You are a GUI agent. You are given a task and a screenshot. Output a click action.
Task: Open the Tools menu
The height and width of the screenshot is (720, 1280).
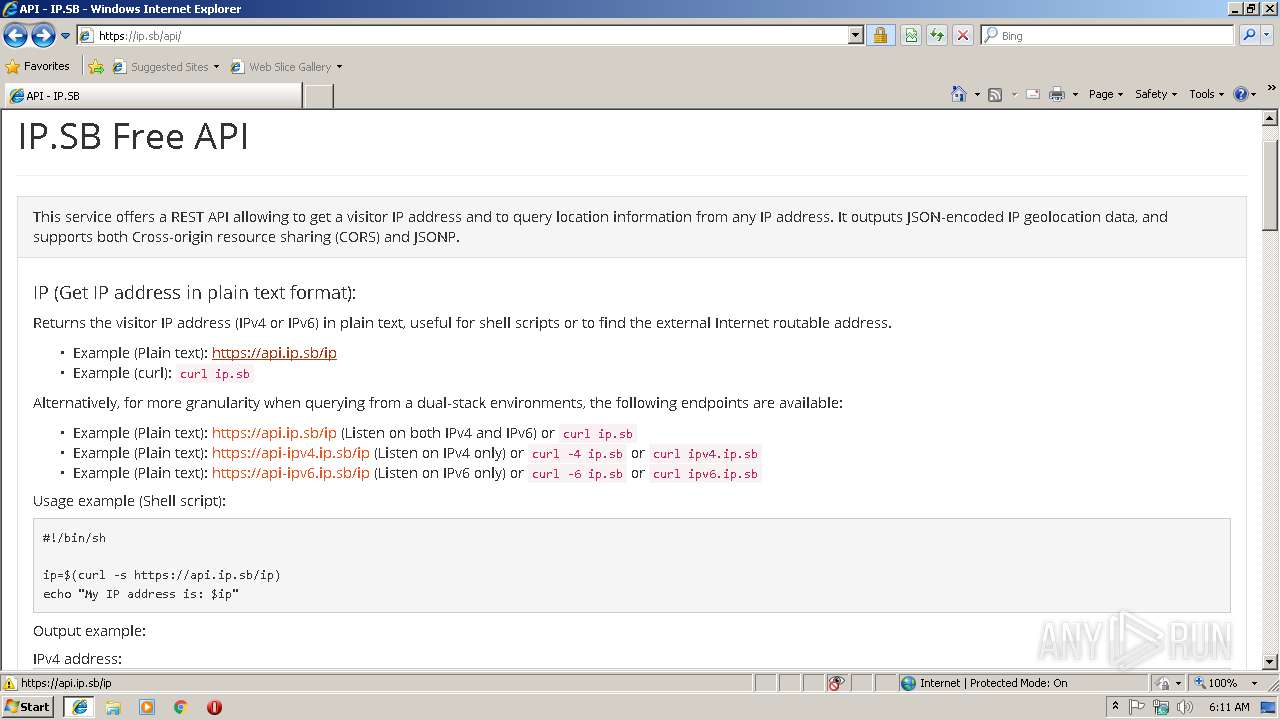point(1206,94)
